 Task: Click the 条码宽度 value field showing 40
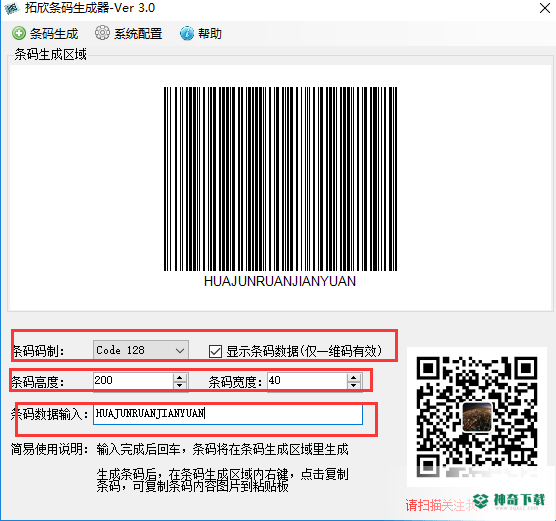[307, 381]
